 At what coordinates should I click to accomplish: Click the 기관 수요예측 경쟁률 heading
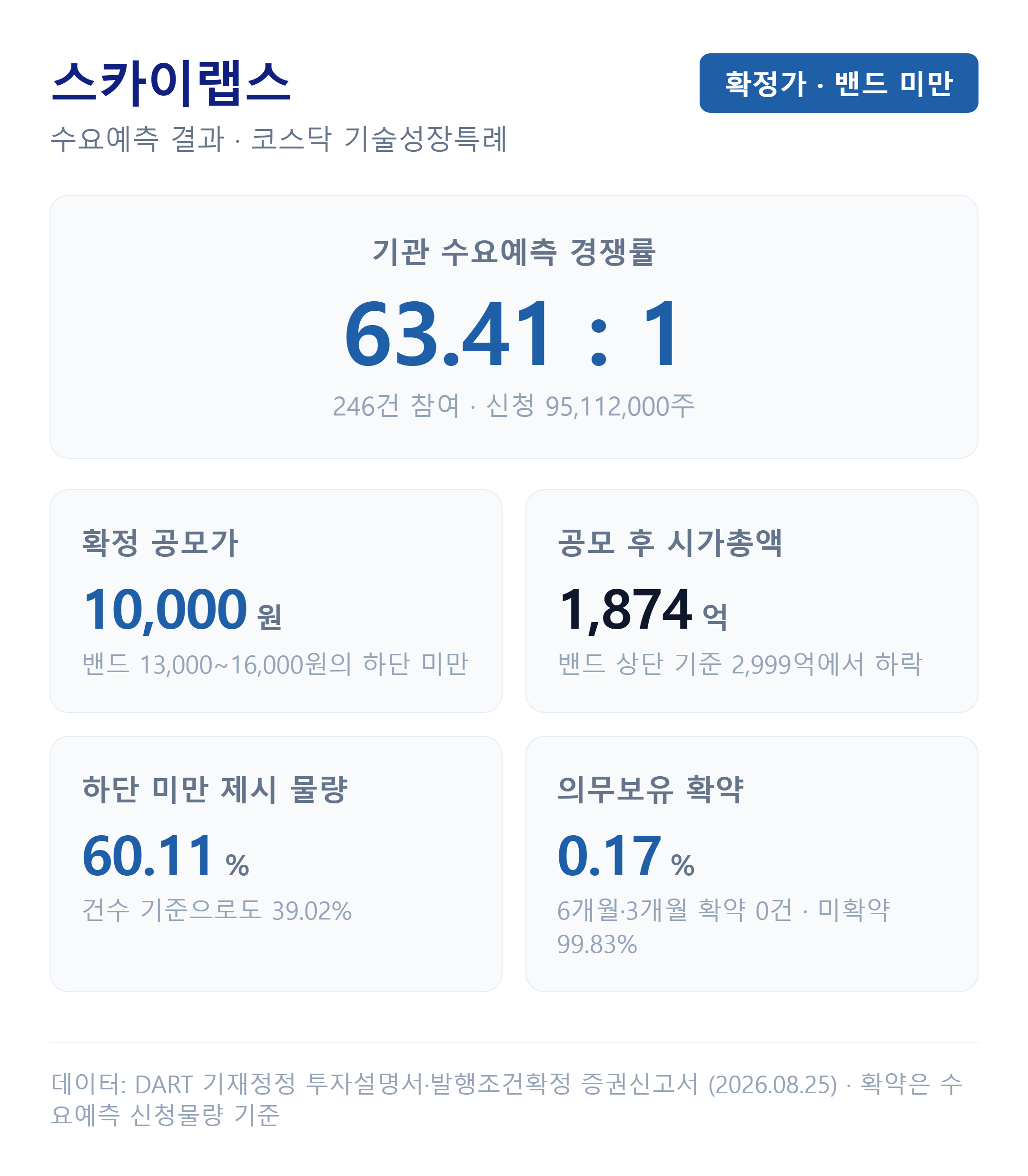[514, 252]
